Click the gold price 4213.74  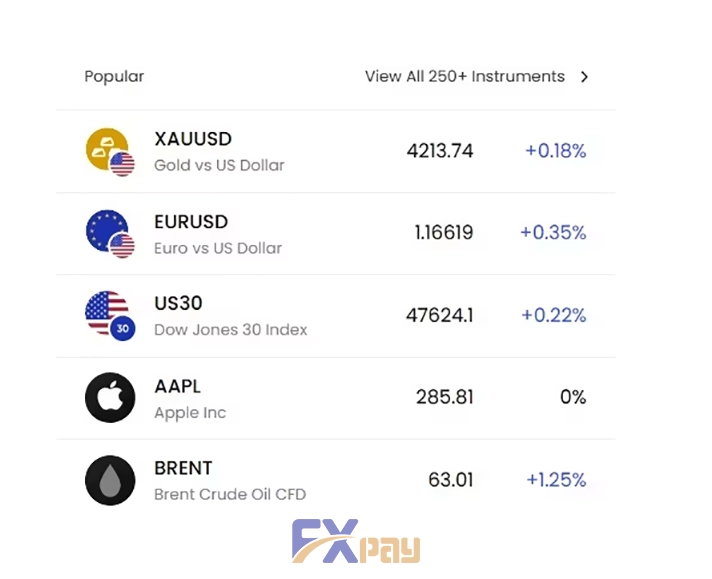click(x=440, y=151)
